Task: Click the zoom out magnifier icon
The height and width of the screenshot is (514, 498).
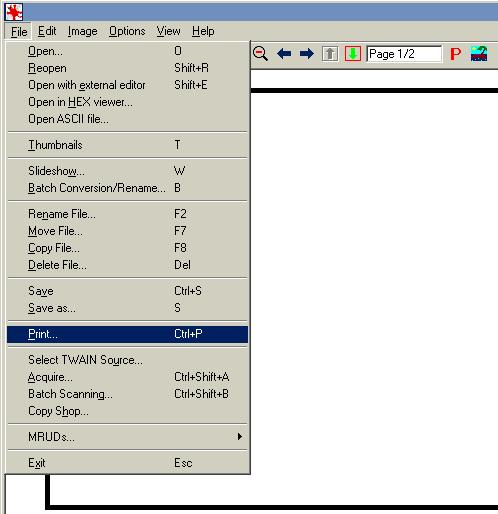Action: [x=260, y=54]
